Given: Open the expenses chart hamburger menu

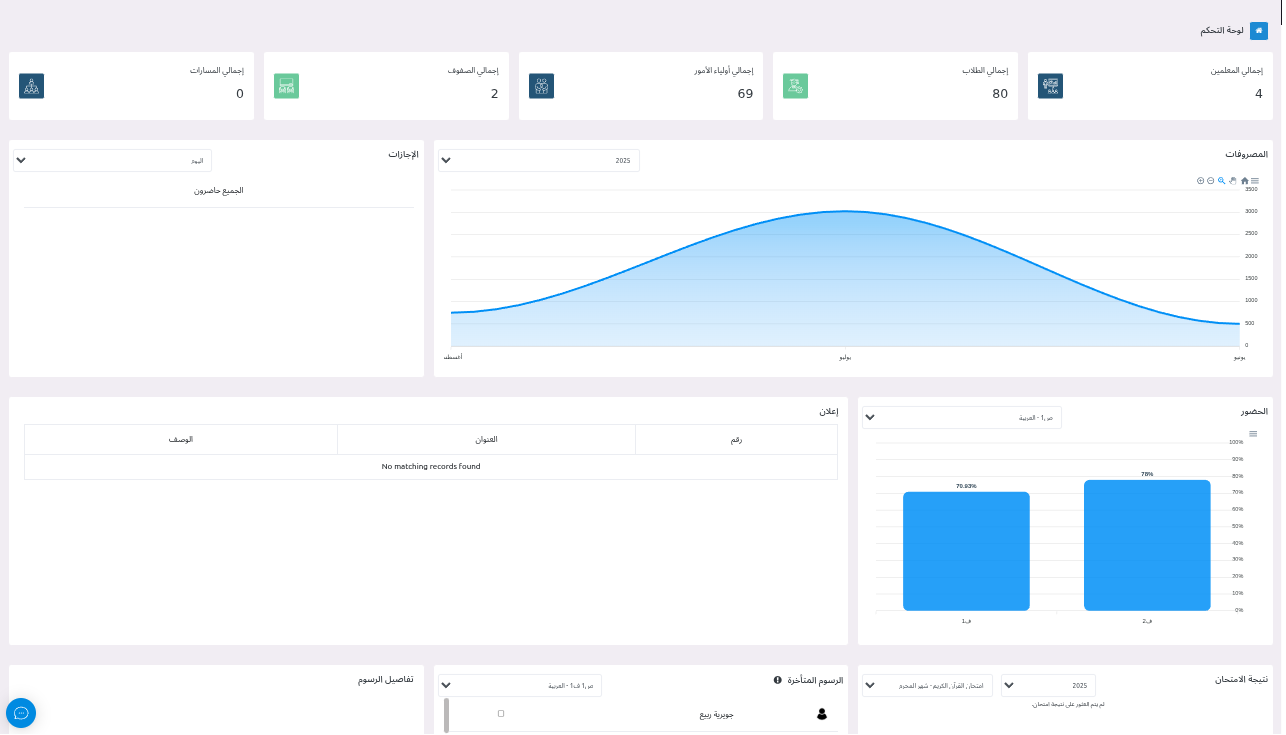Looking at the screenshot, I should (1255, 181).
